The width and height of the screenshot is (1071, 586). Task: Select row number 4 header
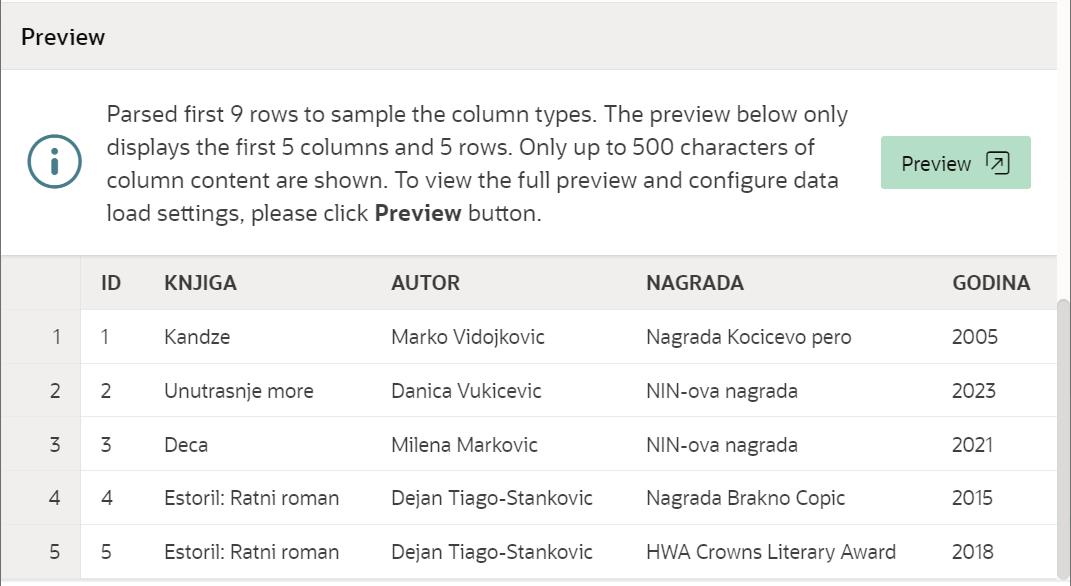tap(55, 498)
